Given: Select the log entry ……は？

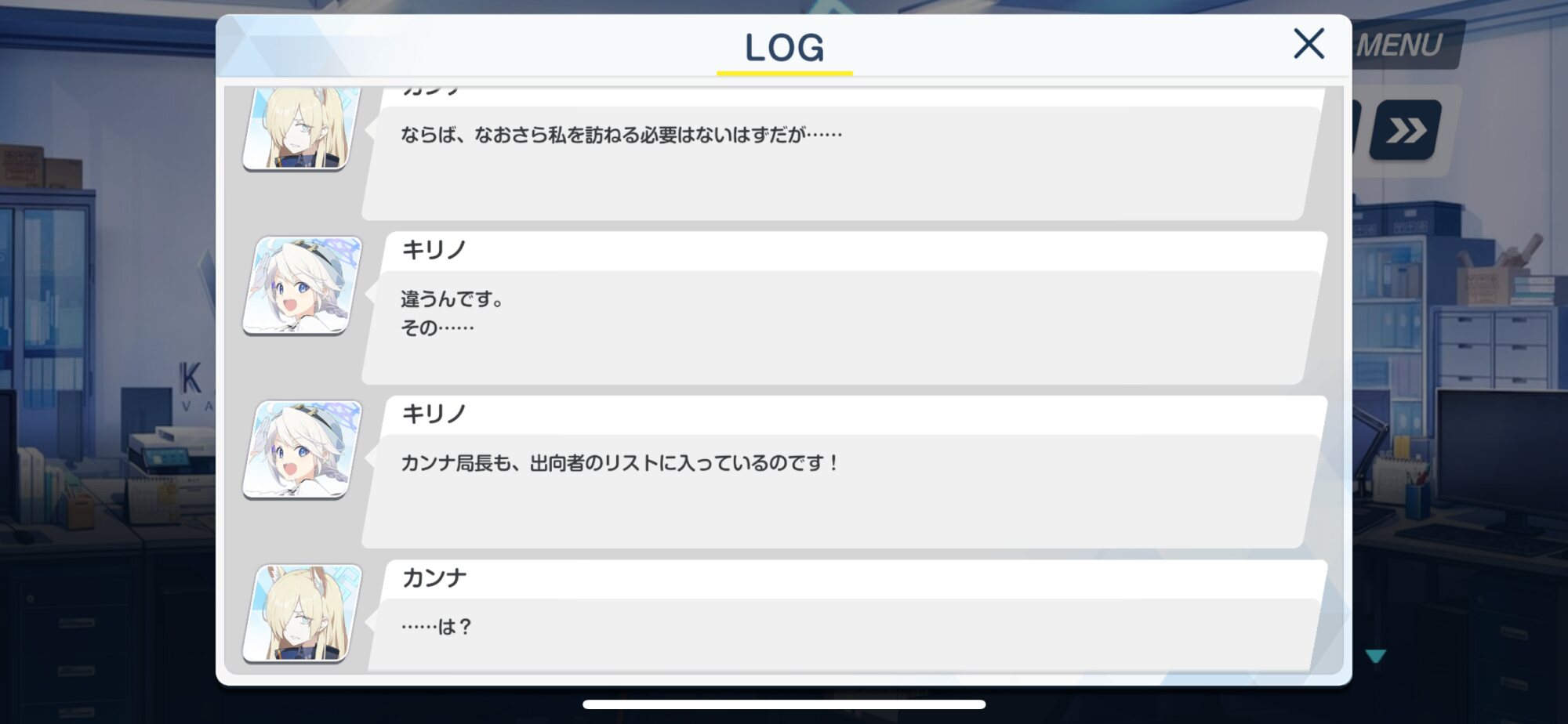Looking at the screenshot, I should [844, 615].
